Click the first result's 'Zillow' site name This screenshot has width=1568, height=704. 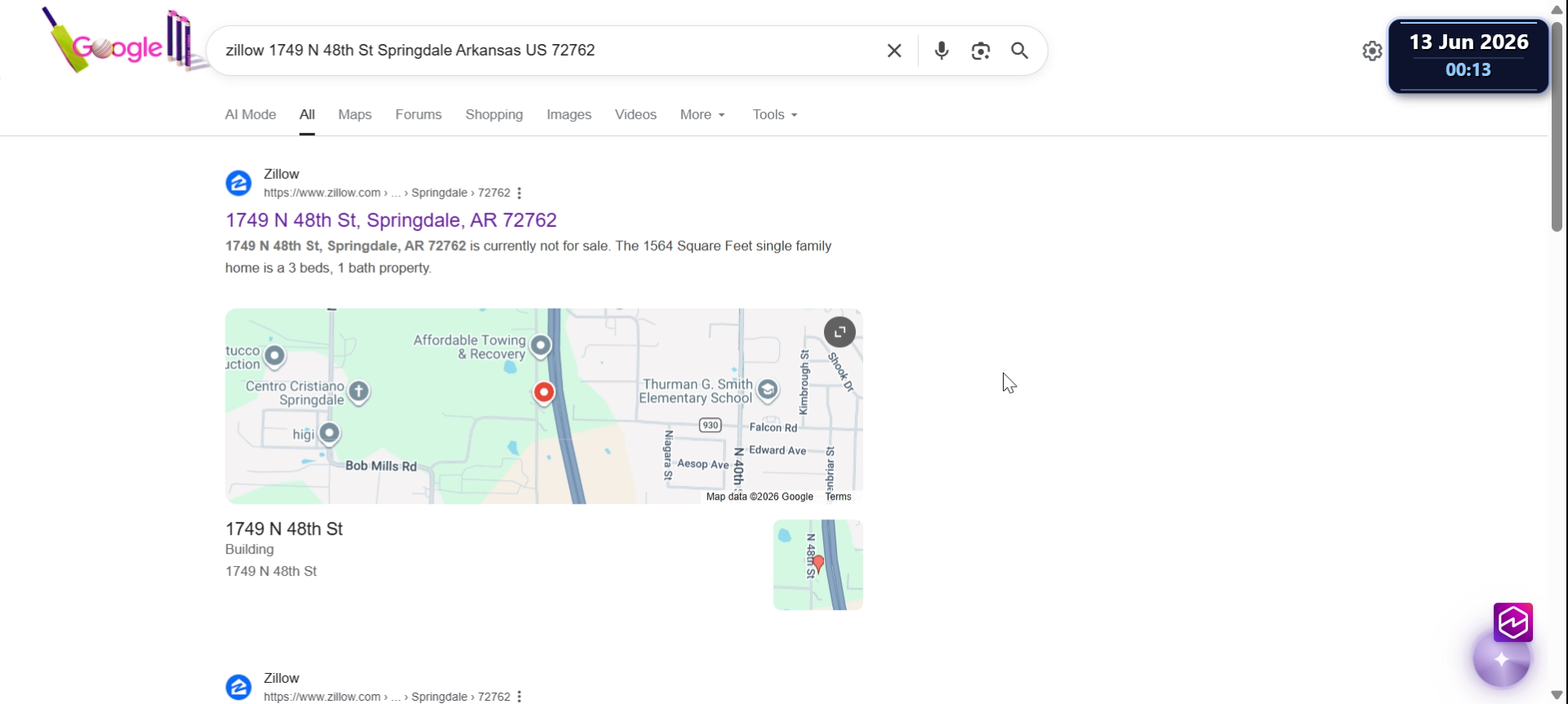[x=282, y=174]
